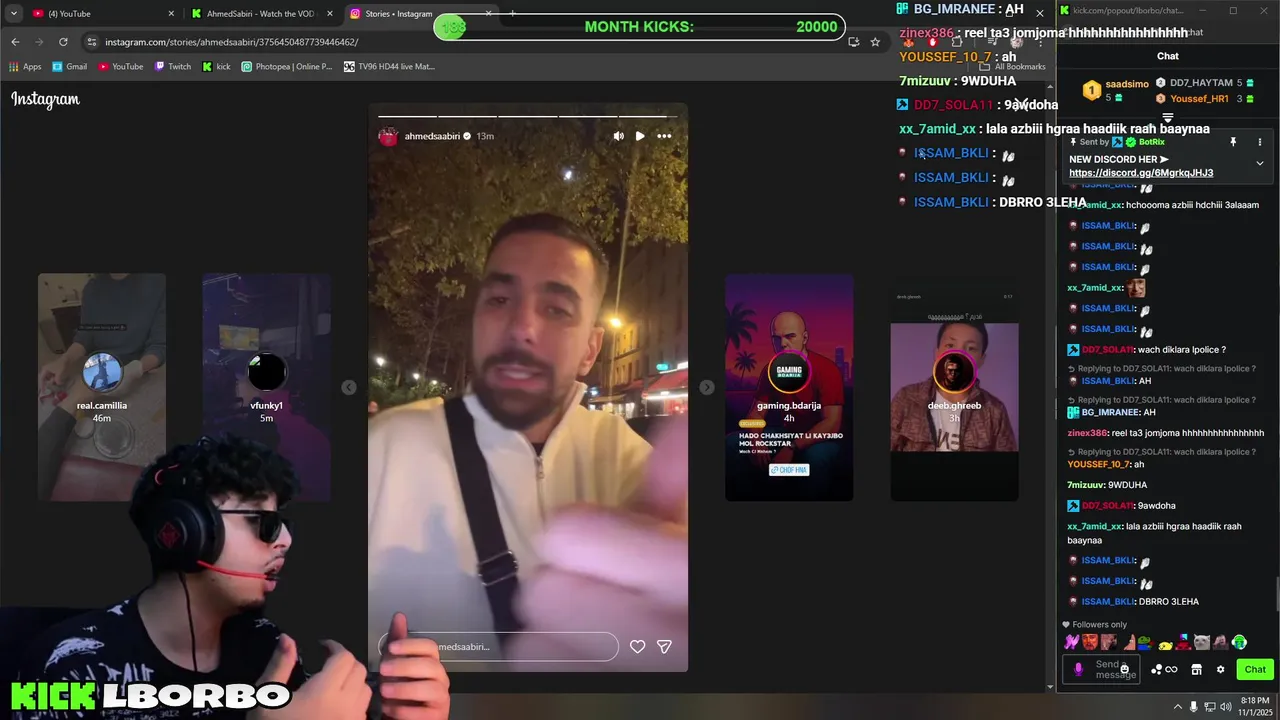Insert the Pepe frog emote

(x=1146, y=642)
